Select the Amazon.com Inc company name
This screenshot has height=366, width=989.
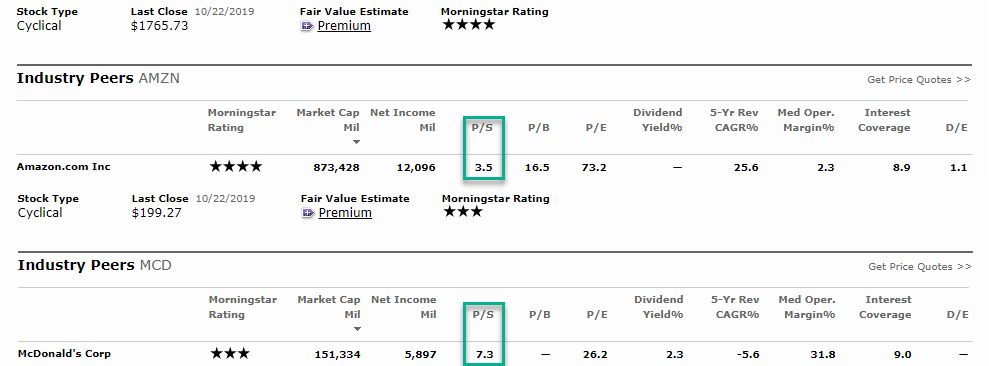click(x=64, y=167)
